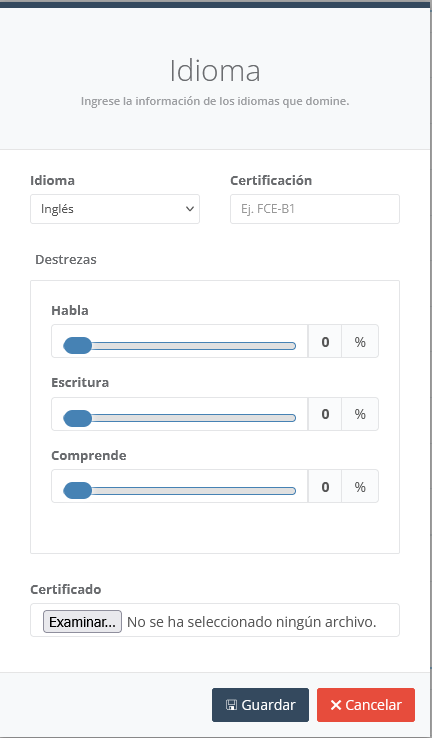Click the Comprende percentage value box
This screenshot has width=432, height=738.
(325, 486)
